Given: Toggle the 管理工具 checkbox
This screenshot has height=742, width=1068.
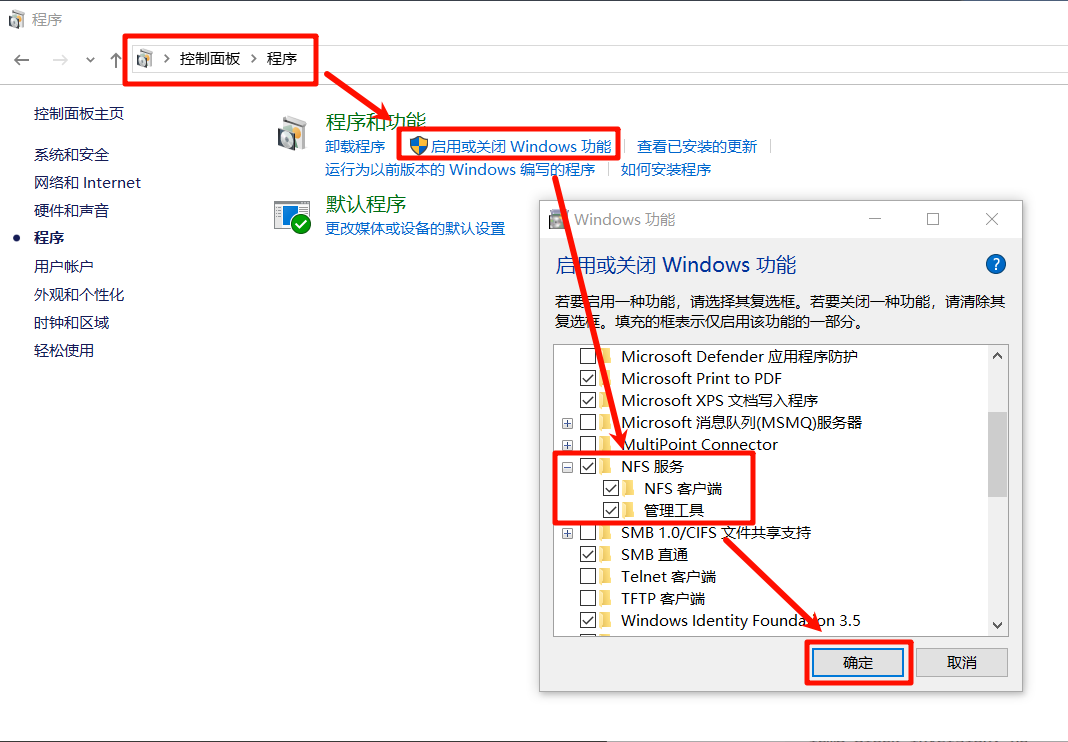Looking at the screenshot, I should tap(611, 510).
